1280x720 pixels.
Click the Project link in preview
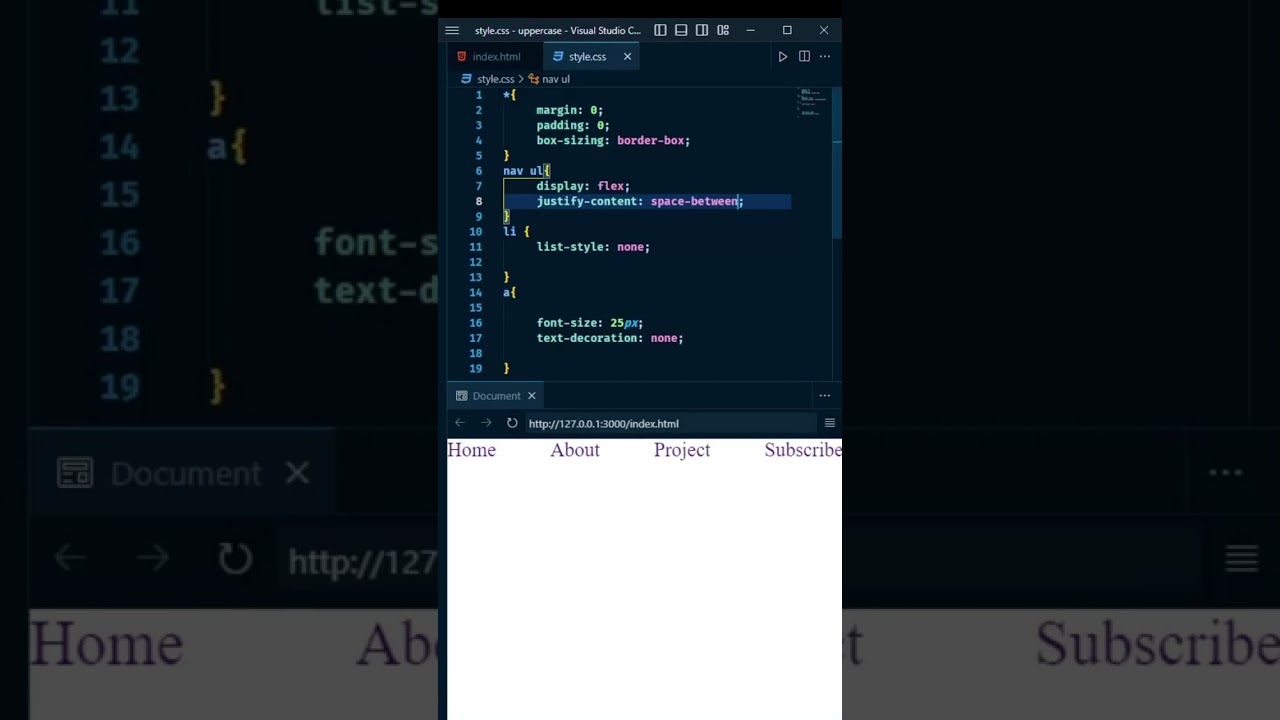[x=682, y=450]
